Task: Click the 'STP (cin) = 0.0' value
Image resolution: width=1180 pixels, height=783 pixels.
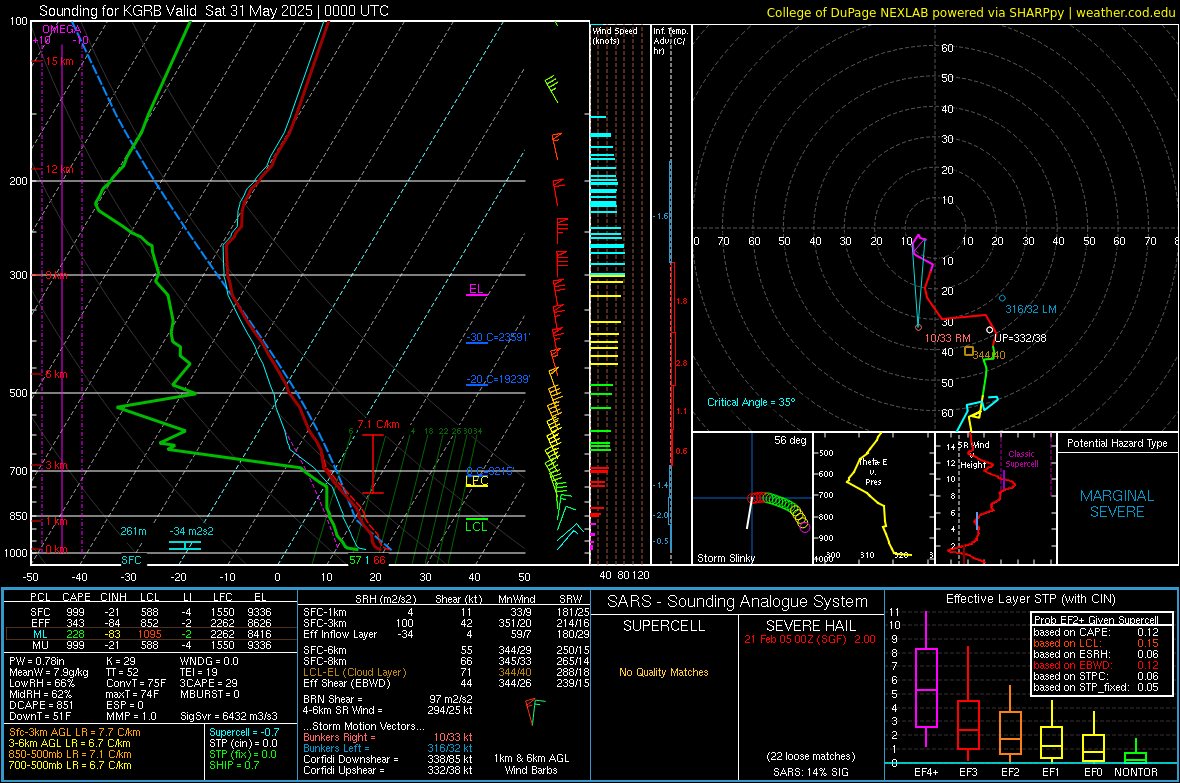Action: tap(243, 743)
